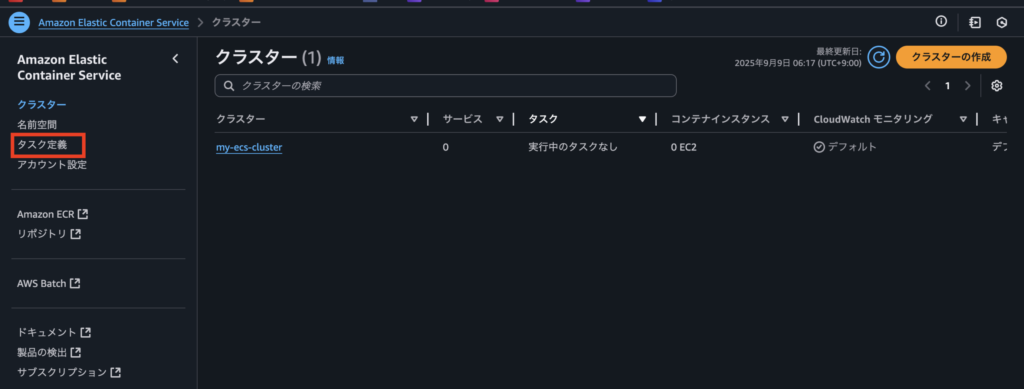Click external link icon beside サブスクリプション
This screenshot has width=1024, height=389.
(x=116, y=372)
